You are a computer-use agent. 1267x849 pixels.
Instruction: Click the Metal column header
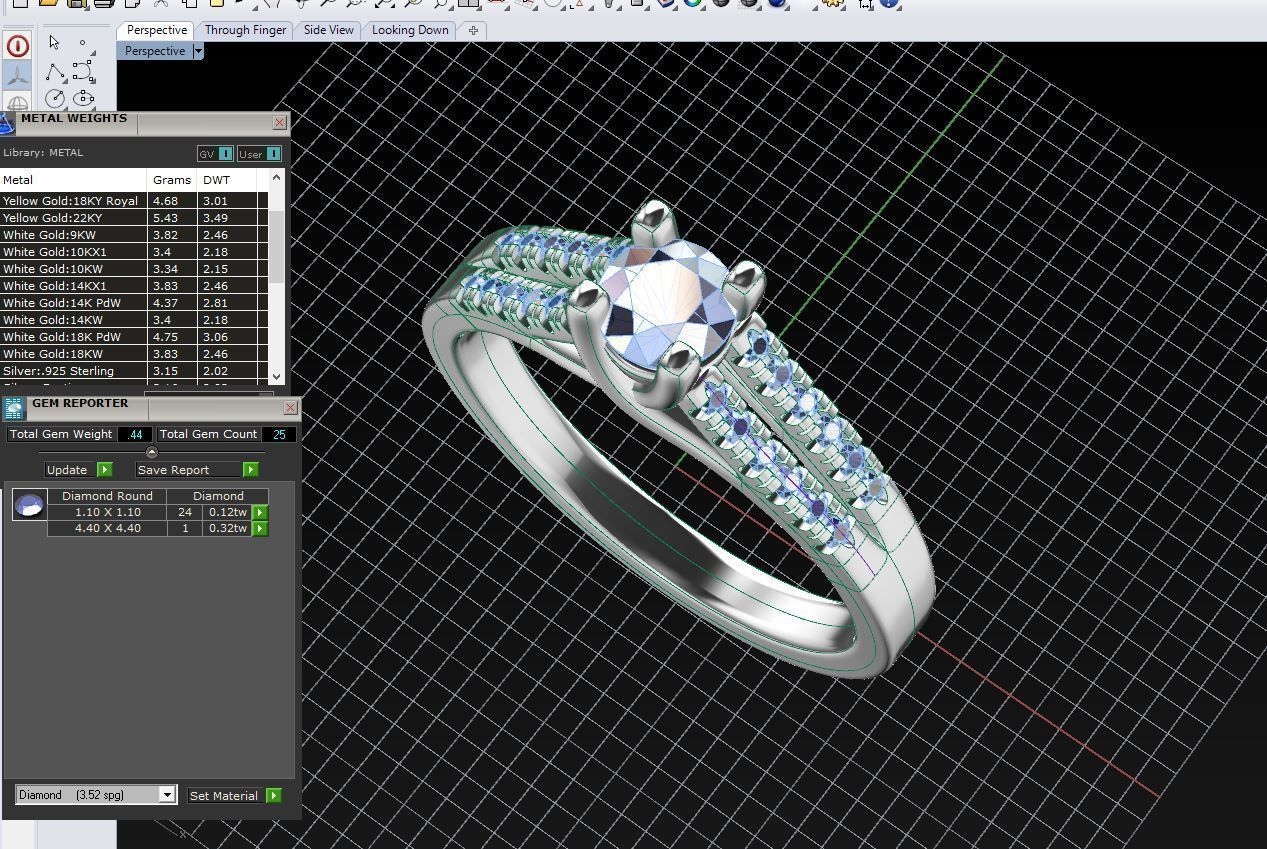point(73,180)
